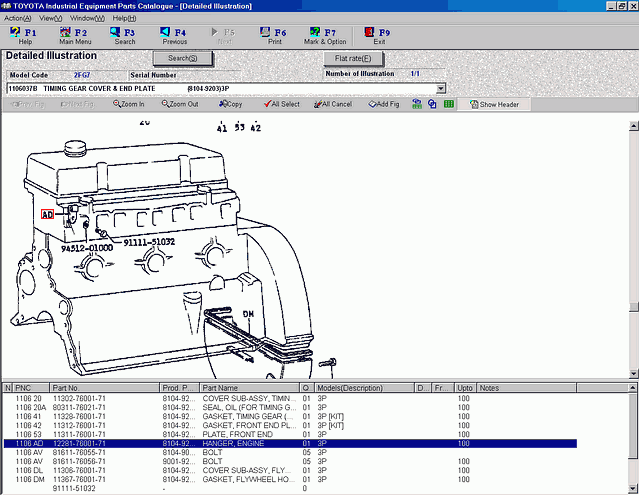Select all parts with All Select
The width and height of the screenshot is (639, 495).
[x=282, y=104]
